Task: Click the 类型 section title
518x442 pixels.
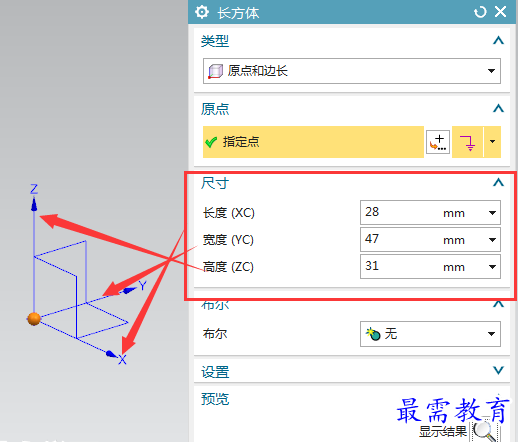Action: tap(215, 41)
